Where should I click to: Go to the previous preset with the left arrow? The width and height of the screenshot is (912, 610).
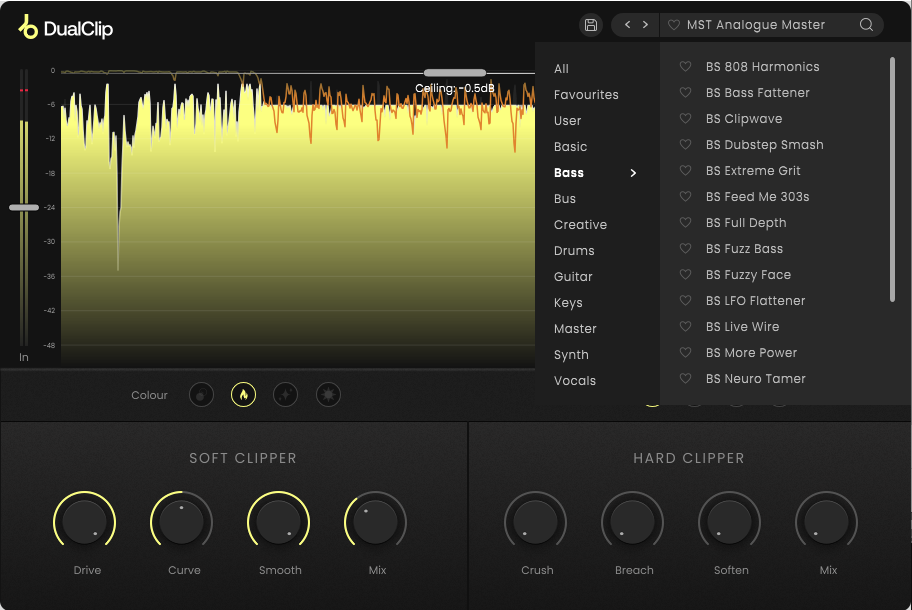pyautogui.click(x=627, y=25)
